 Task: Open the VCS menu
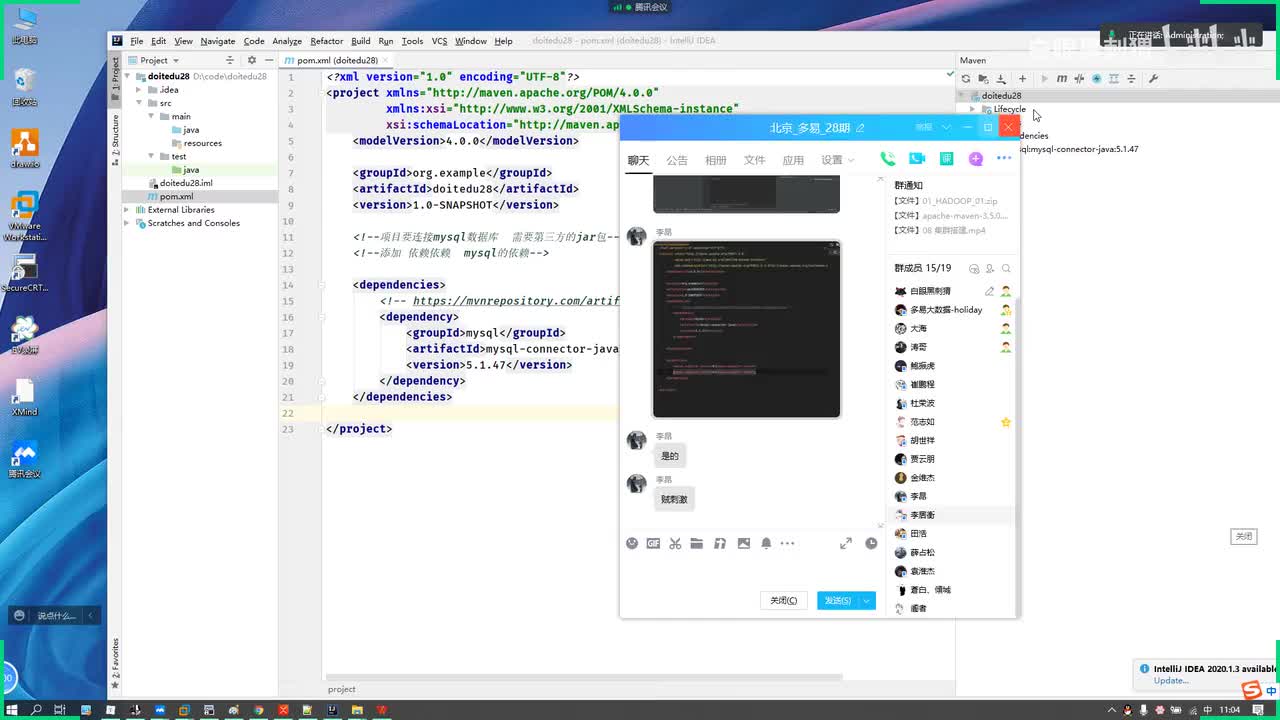point(439,41)
